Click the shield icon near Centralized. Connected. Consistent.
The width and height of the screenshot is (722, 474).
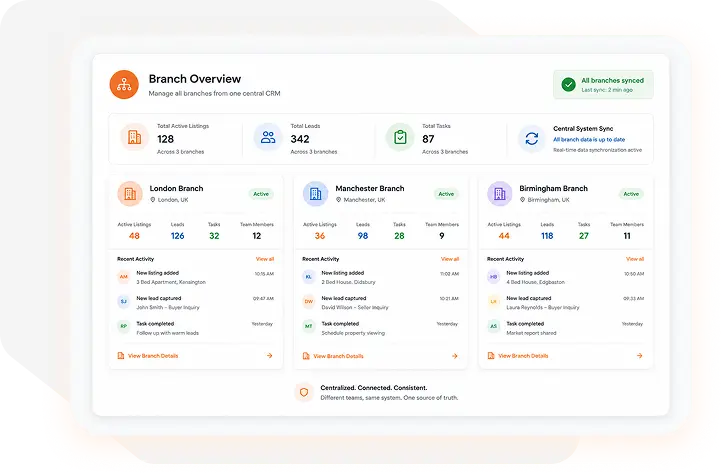coord(304,392)
